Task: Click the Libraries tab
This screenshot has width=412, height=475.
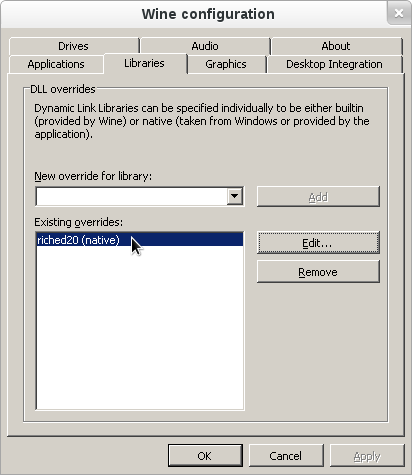Action: (x=145, y=63)
